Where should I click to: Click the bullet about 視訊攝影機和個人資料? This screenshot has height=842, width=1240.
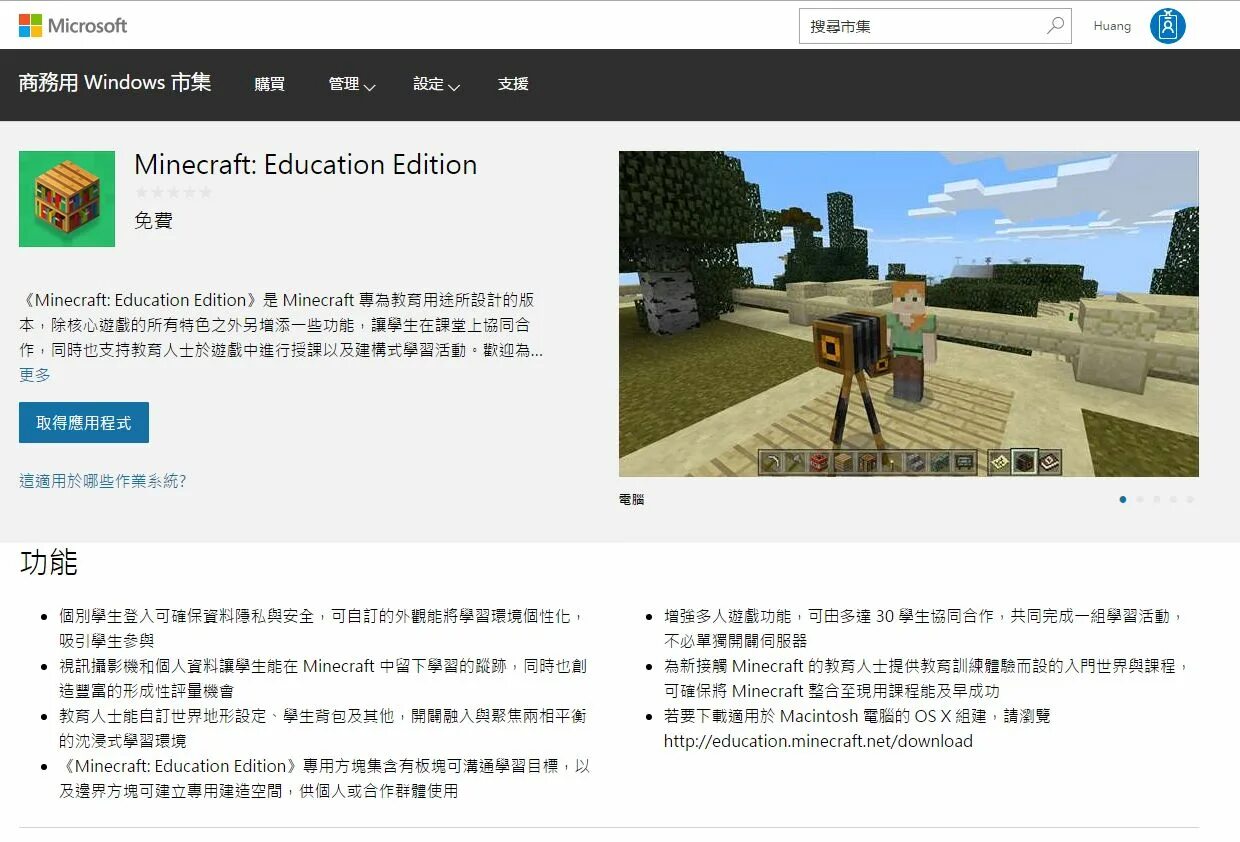[323, 678]
